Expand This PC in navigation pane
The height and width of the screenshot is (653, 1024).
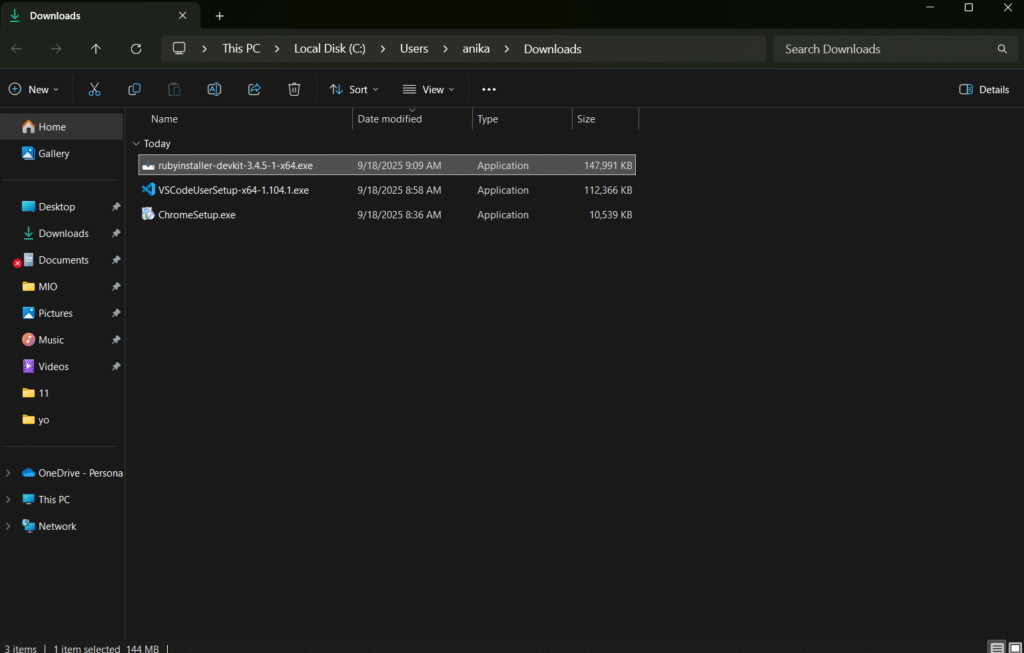pos(9,500)
